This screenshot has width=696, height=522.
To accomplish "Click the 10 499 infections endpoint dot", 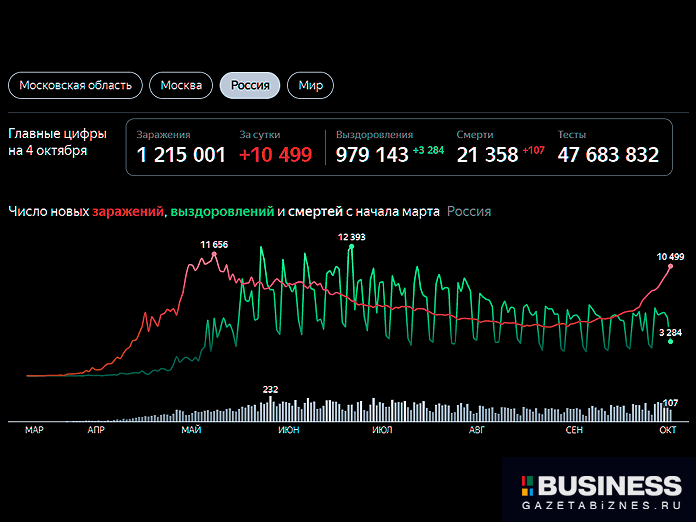I will [x=670, y=267].
